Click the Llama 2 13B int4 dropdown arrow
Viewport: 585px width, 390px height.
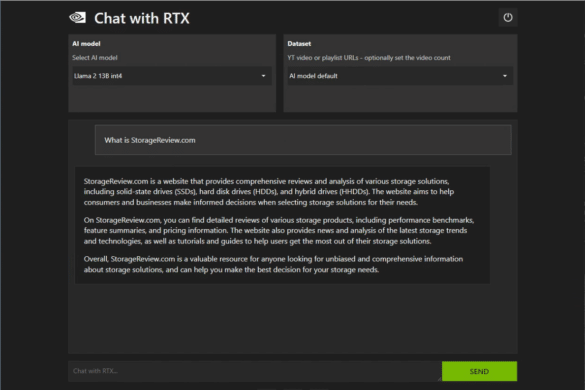coord(263,76)
